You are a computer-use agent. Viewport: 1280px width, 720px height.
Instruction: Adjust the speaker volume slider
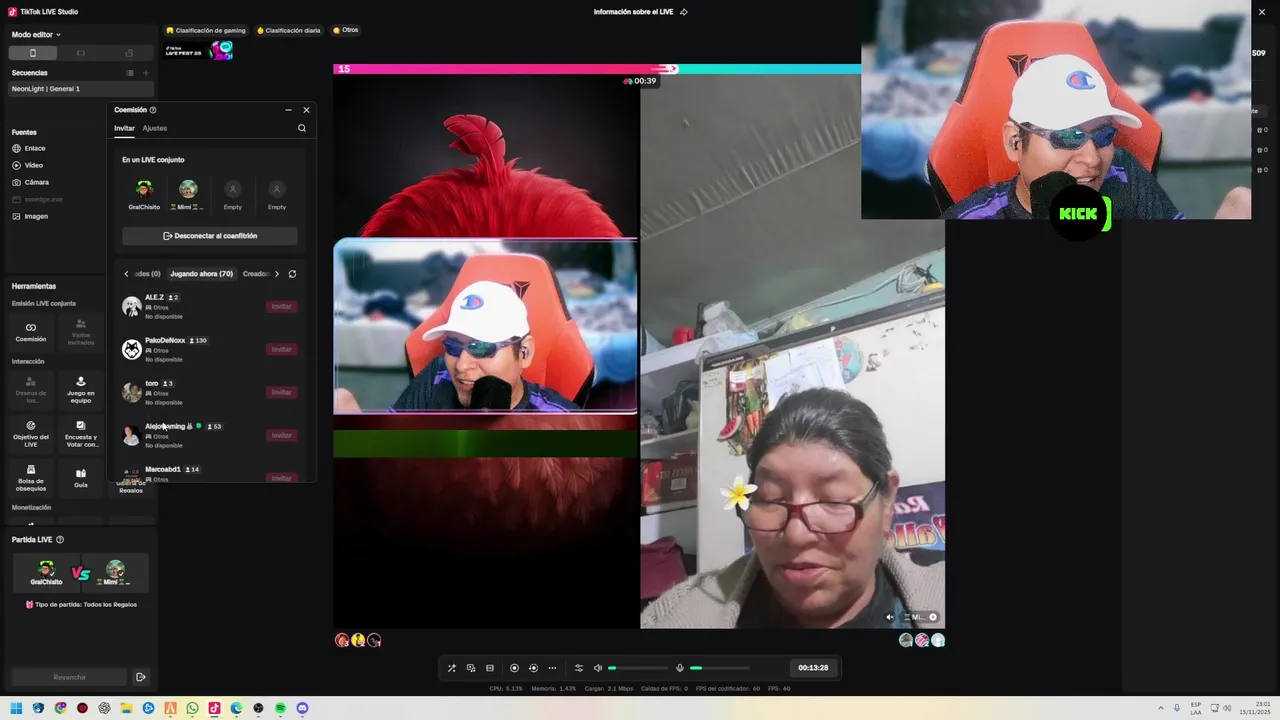click(638, 668)
